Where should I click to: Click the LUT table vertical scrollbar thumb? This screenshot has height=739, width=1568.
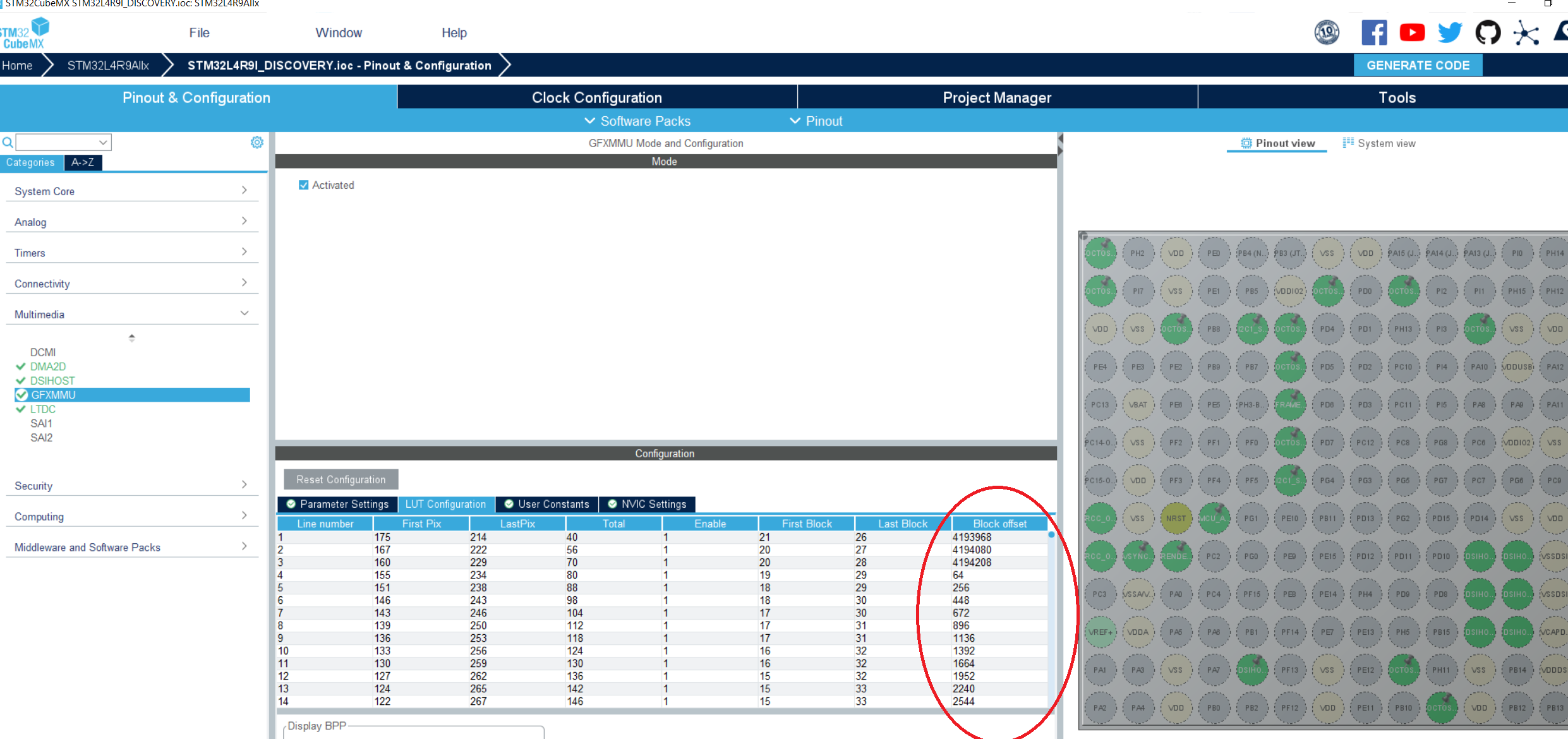1051,535
